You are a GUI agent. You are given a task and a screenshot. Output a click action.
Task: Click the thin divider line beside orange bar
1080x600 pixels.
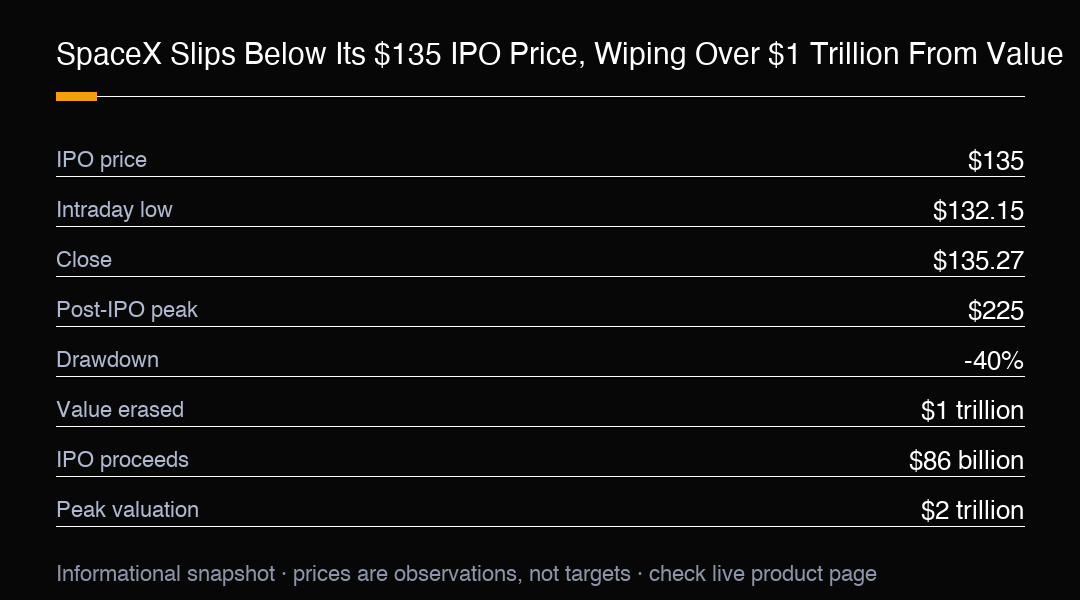pyautogui.click(x=561, y=96)
